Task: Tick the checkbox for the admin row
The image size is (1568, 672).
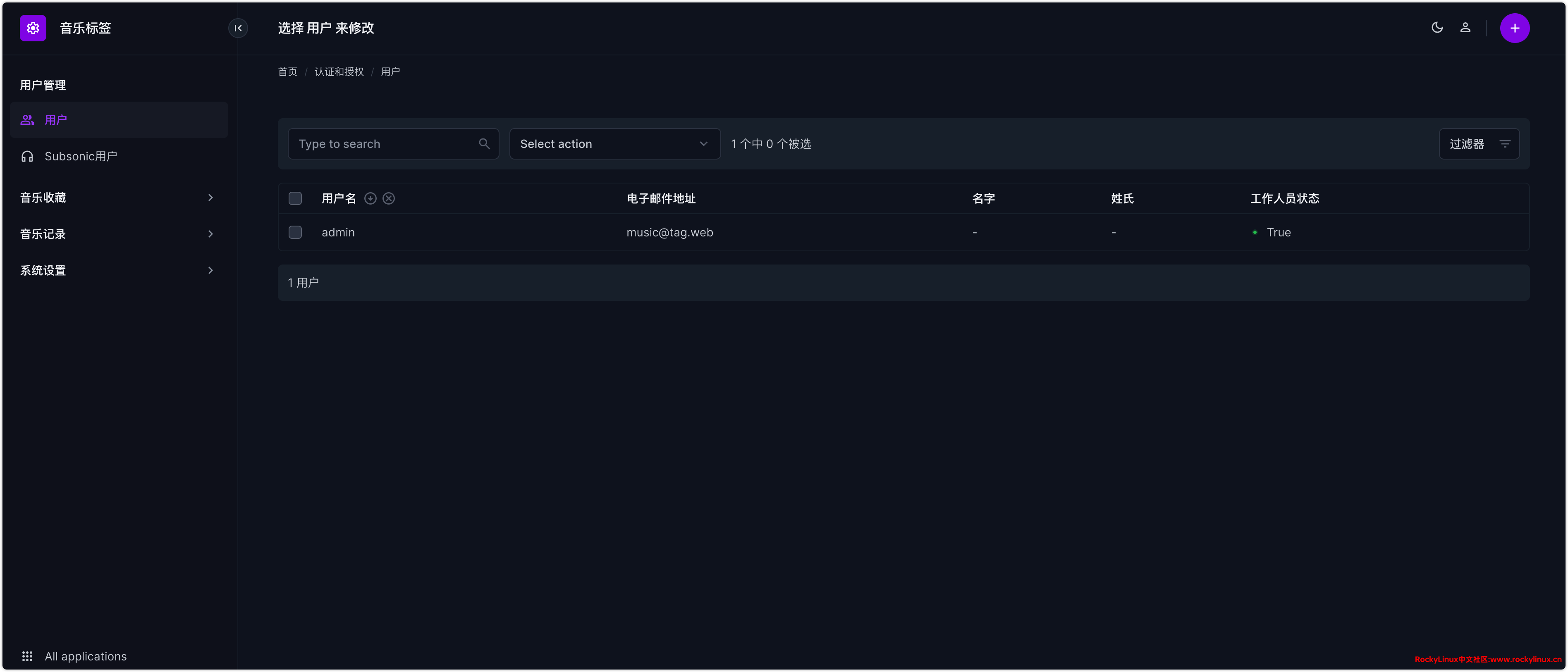Action: click(x=295, y=232)
